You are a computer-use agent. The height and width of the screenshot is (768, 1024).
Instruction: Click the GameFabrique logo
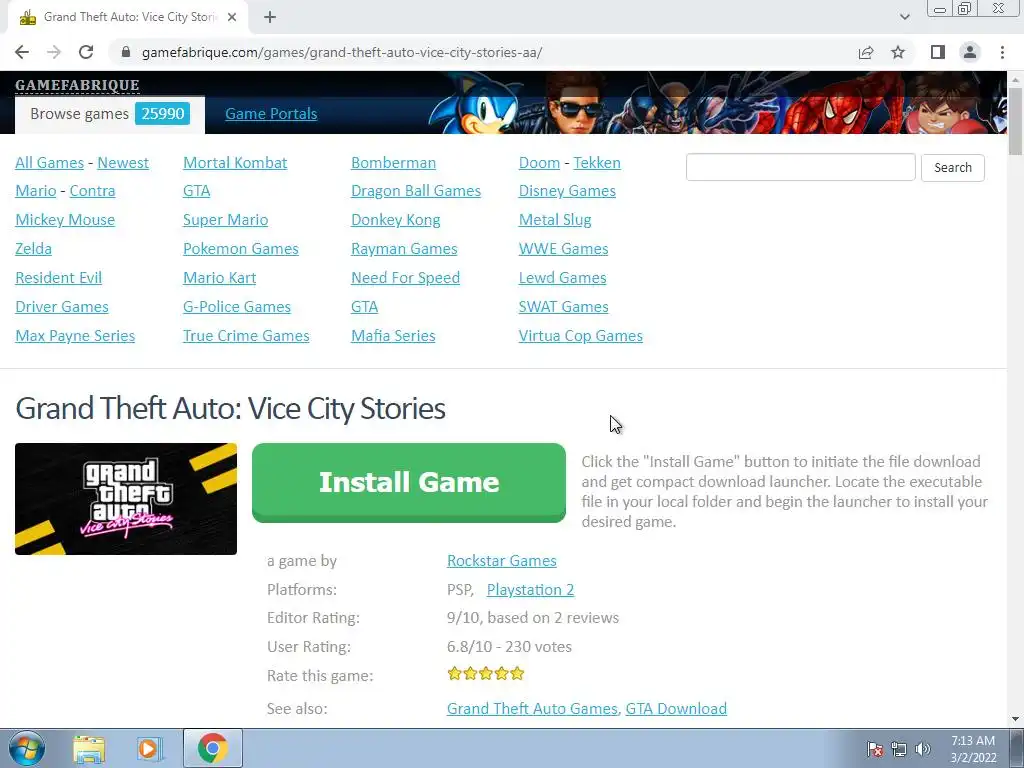point(77,85)
